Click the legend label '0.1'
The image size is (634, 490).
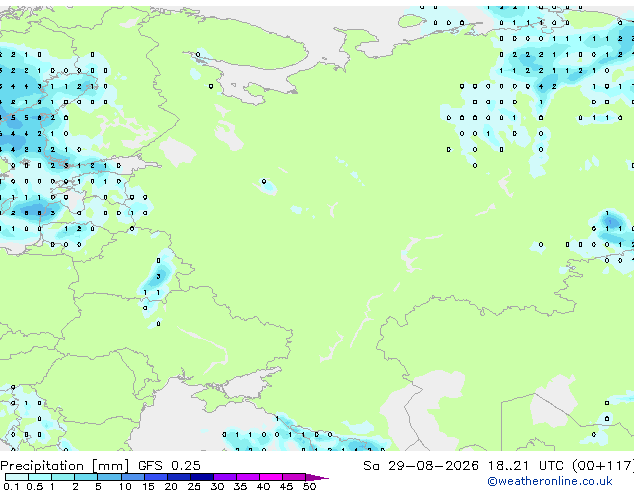click(11, 486)
